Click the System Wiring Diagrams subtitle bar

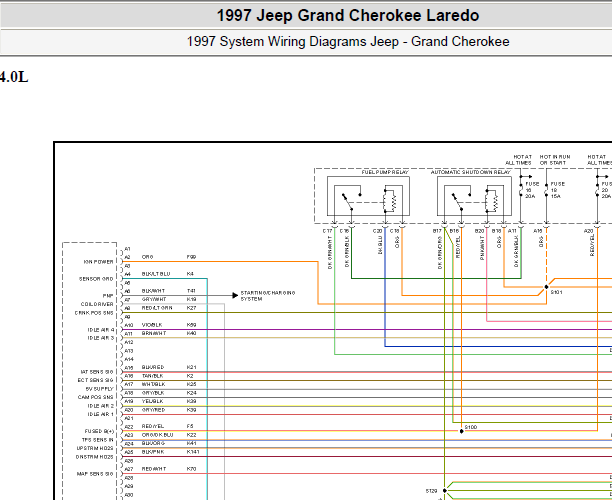pyautogui.click(x=306, y=42)
